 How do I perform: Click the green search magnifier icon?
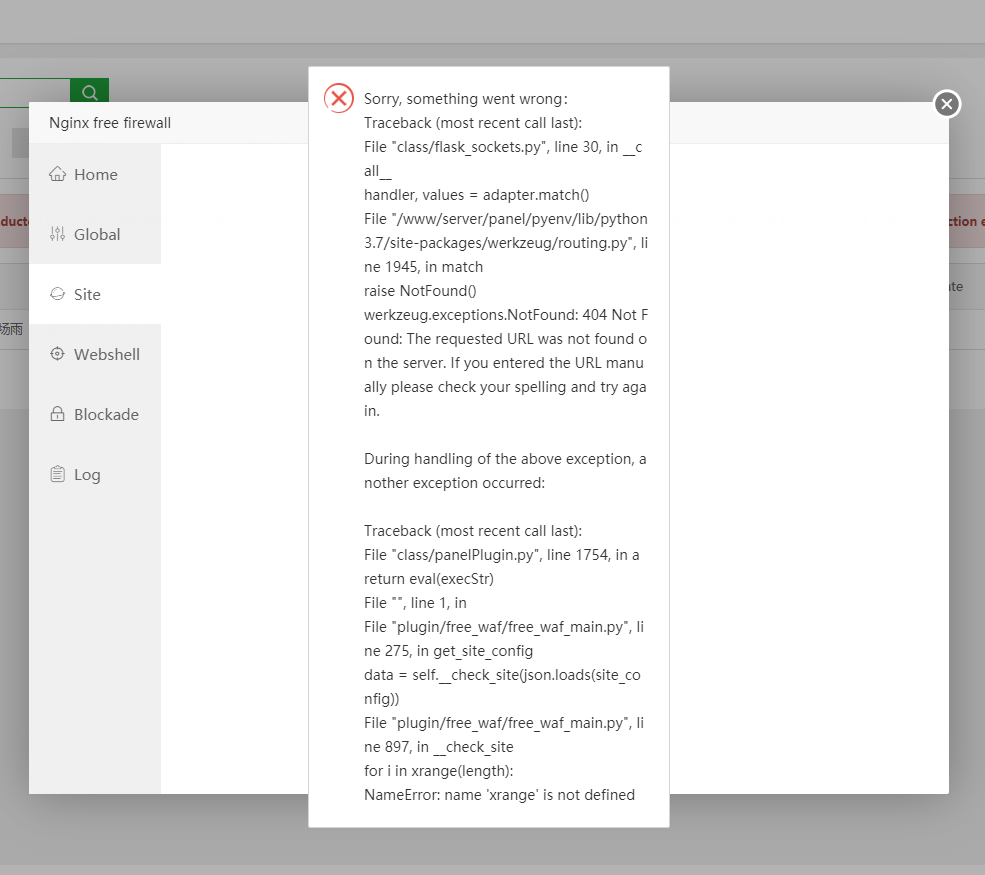point(89,91)
